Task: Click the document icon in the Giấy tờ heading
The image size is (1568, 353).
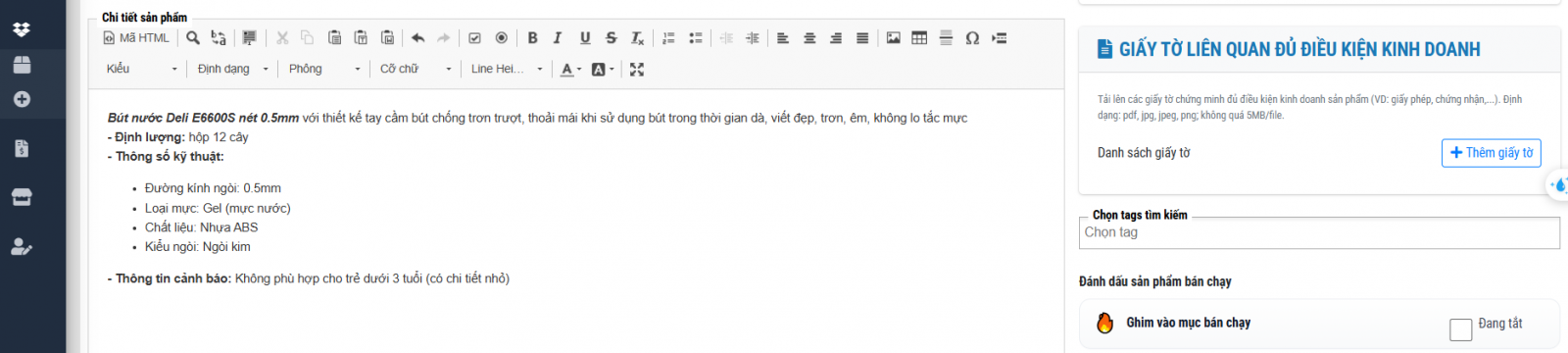Action: point(1104,49)
